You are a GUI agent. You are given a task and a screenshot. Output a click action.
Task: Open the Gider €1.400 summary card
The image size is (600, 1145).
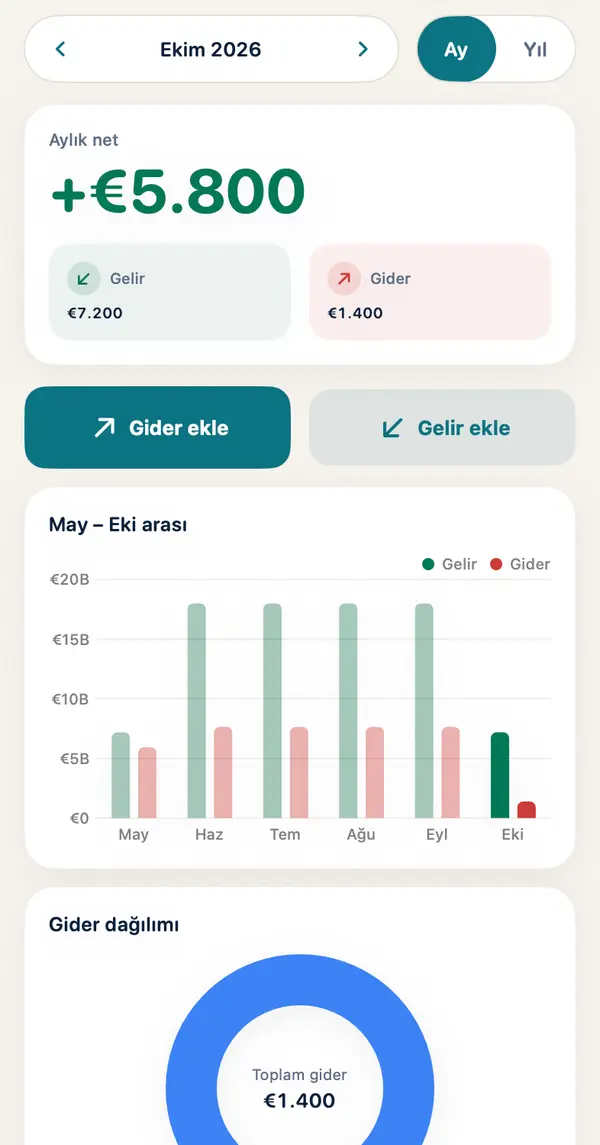coord(430,292)
